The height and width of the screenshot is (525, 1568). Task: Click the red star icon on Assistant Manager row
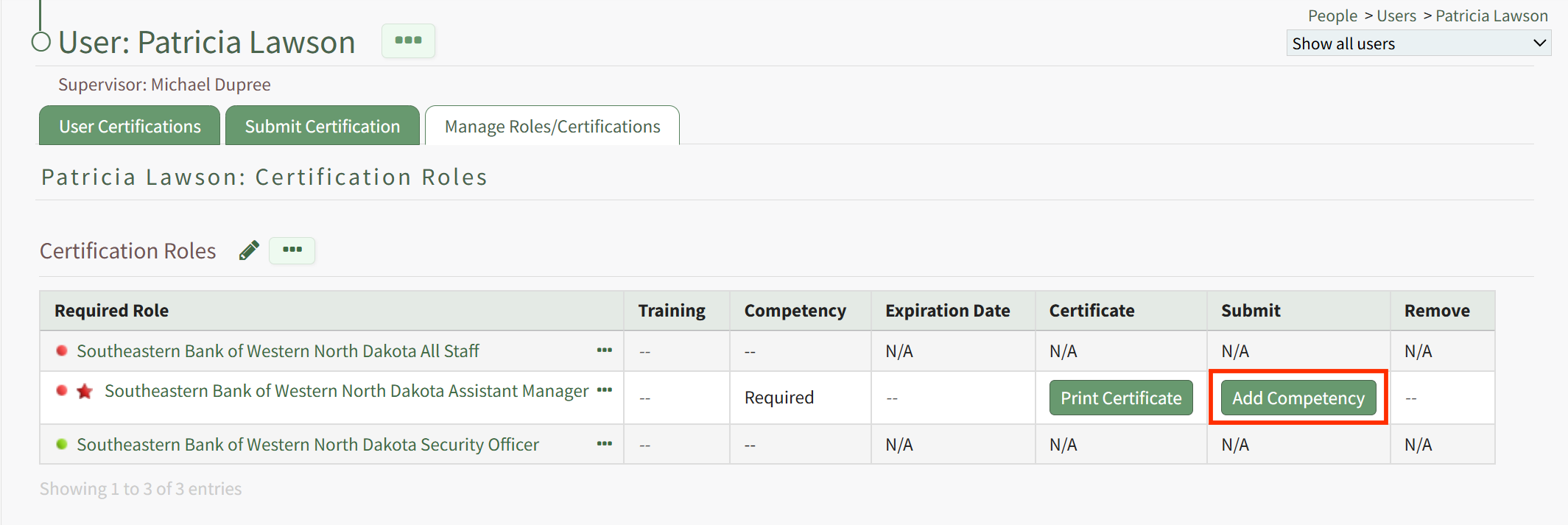(x=85, y=391)
